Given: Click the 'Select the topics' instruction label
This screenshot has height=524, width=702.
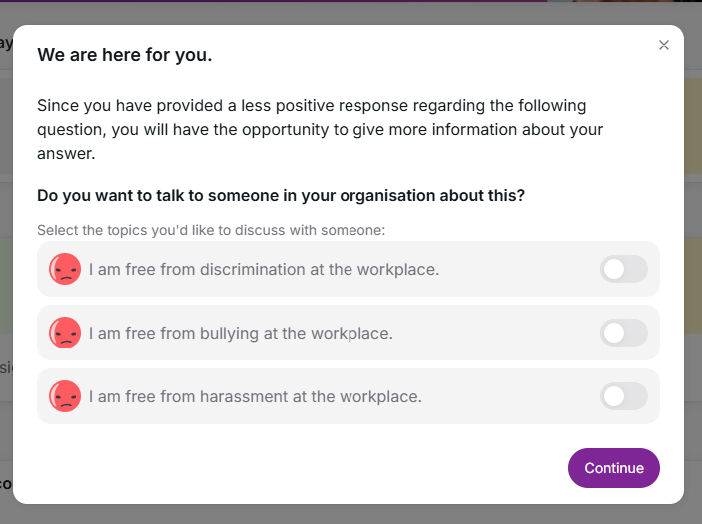Looking at the screenshot, I should pos(211,230).
